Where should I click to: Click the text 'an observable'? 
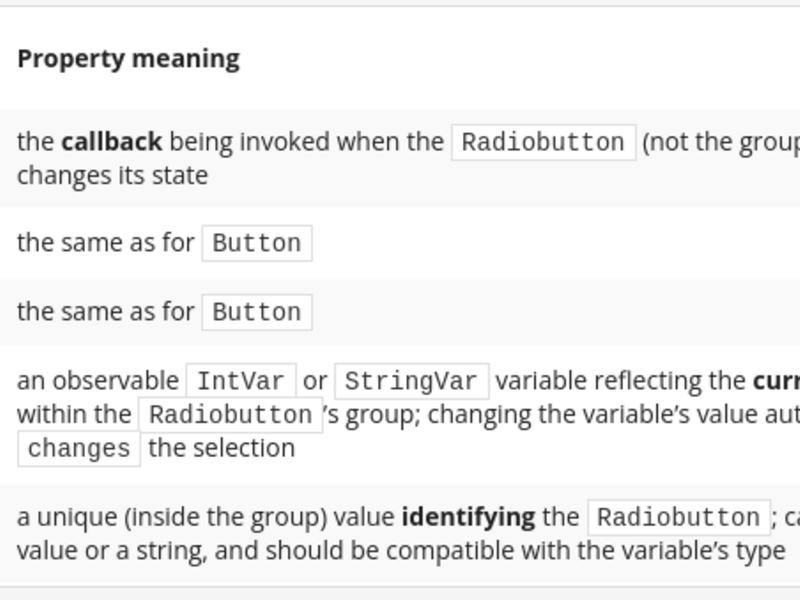(x=98, y=381)
